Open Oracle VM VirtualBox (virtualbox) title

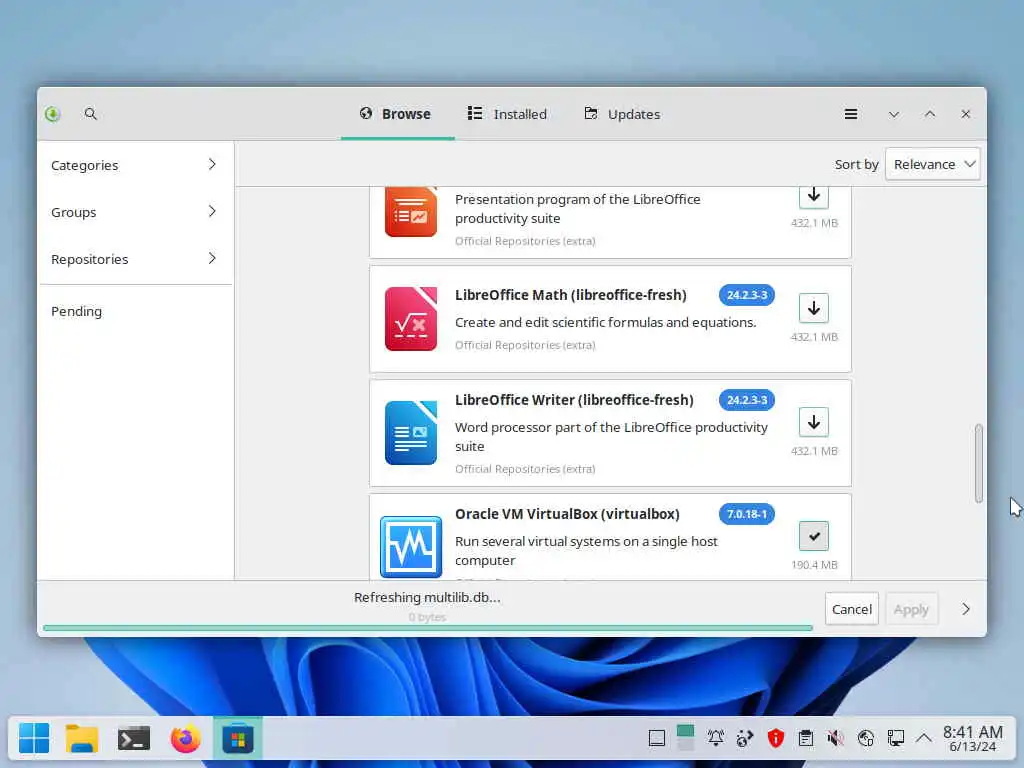pos(567,514)
